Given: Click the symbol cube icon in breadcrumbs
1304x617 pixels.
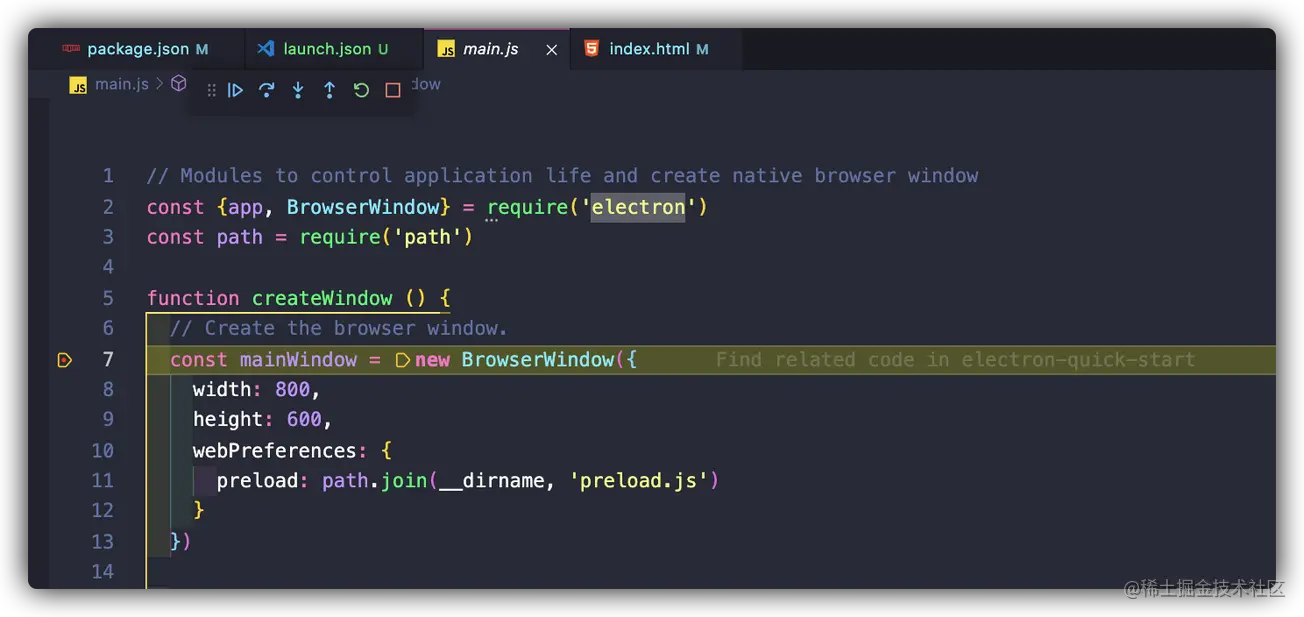Looking at the screenshot, I should [179, 84].
